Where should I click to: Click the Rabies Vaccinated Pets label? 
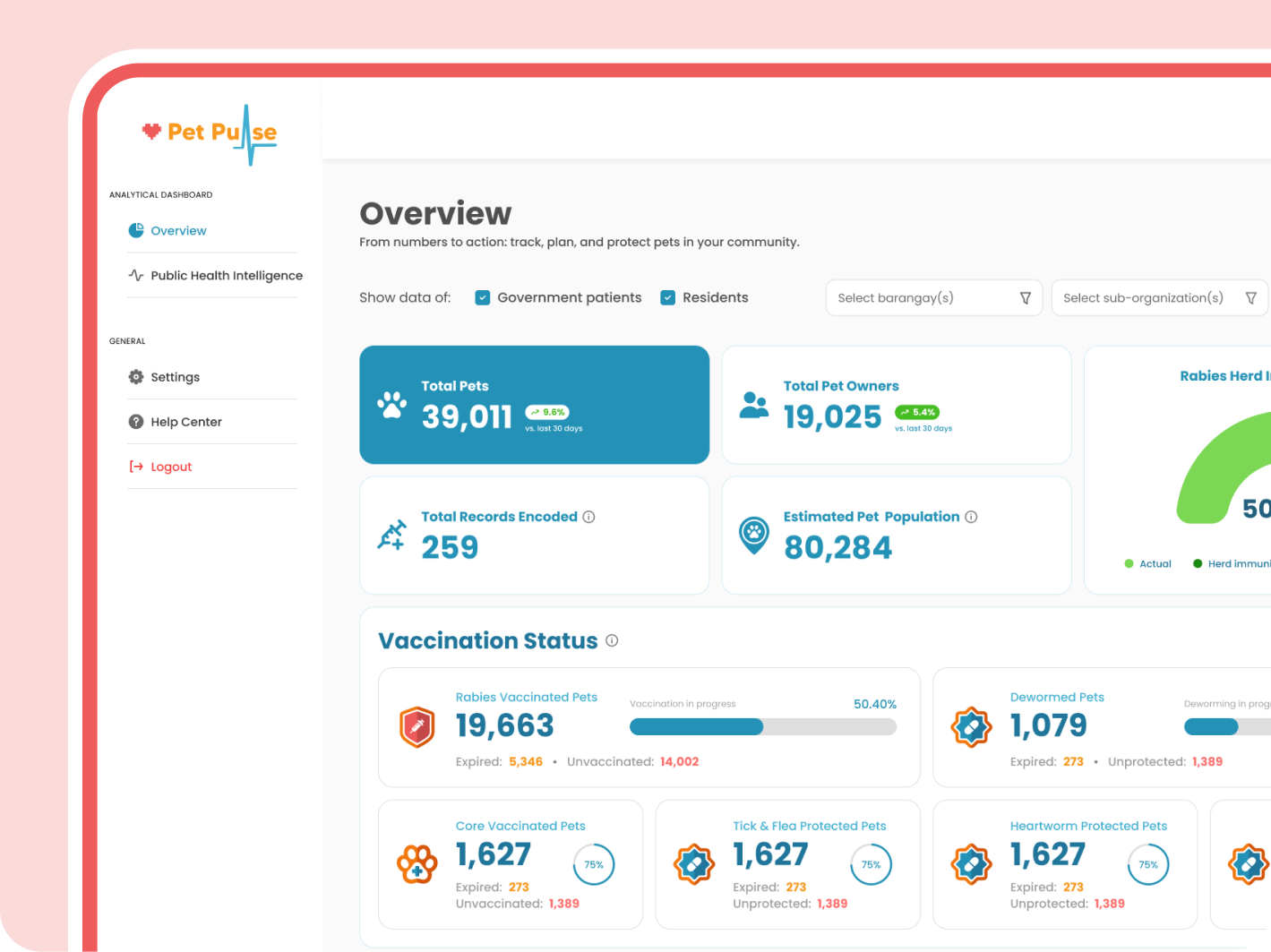point(527,697)
